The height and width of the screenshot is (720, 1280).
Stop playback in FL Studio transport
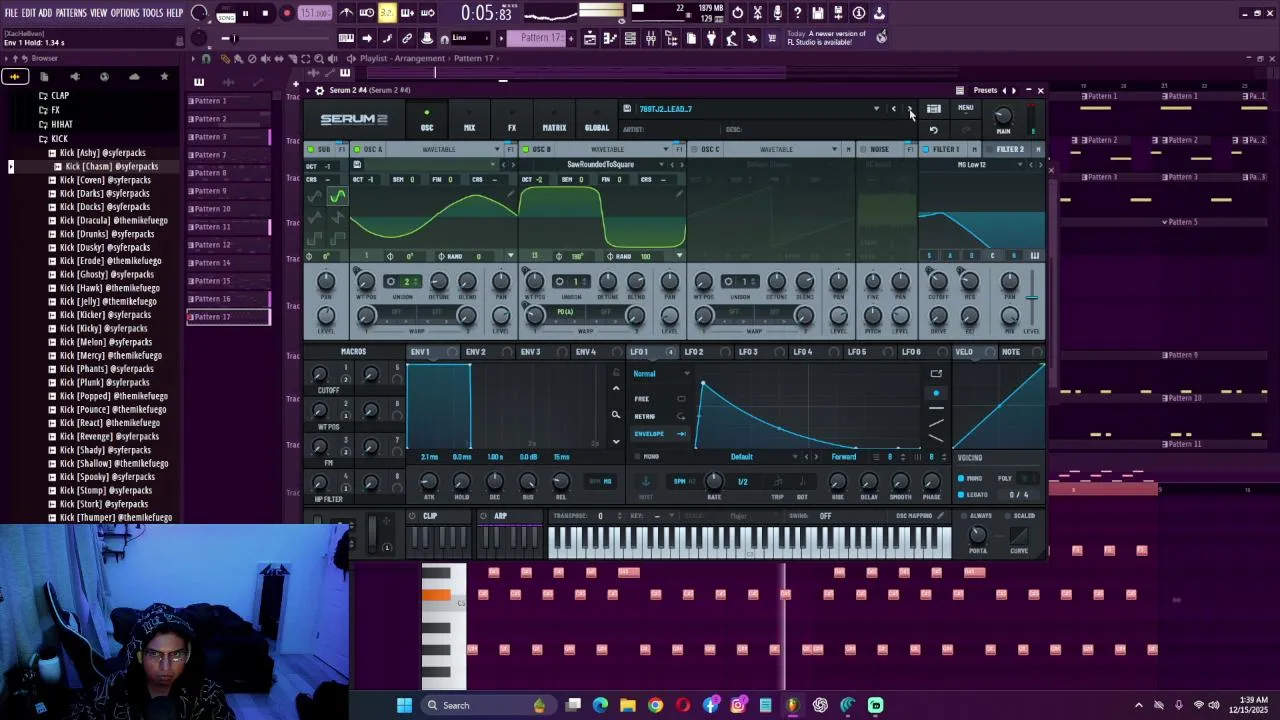click(265, 13)
